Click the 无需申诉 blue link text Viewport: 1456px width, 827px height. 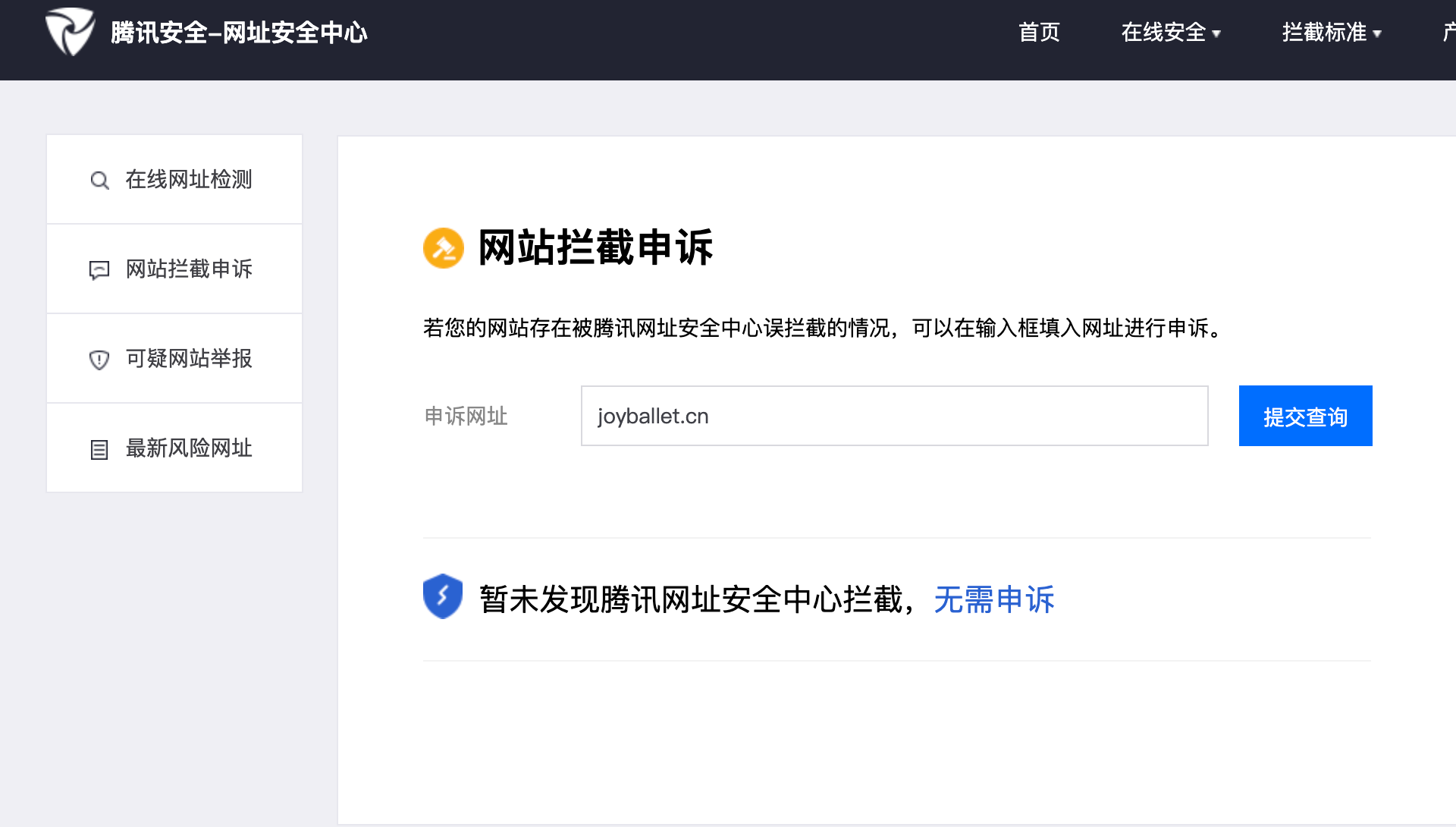click(x=994, y=599)
